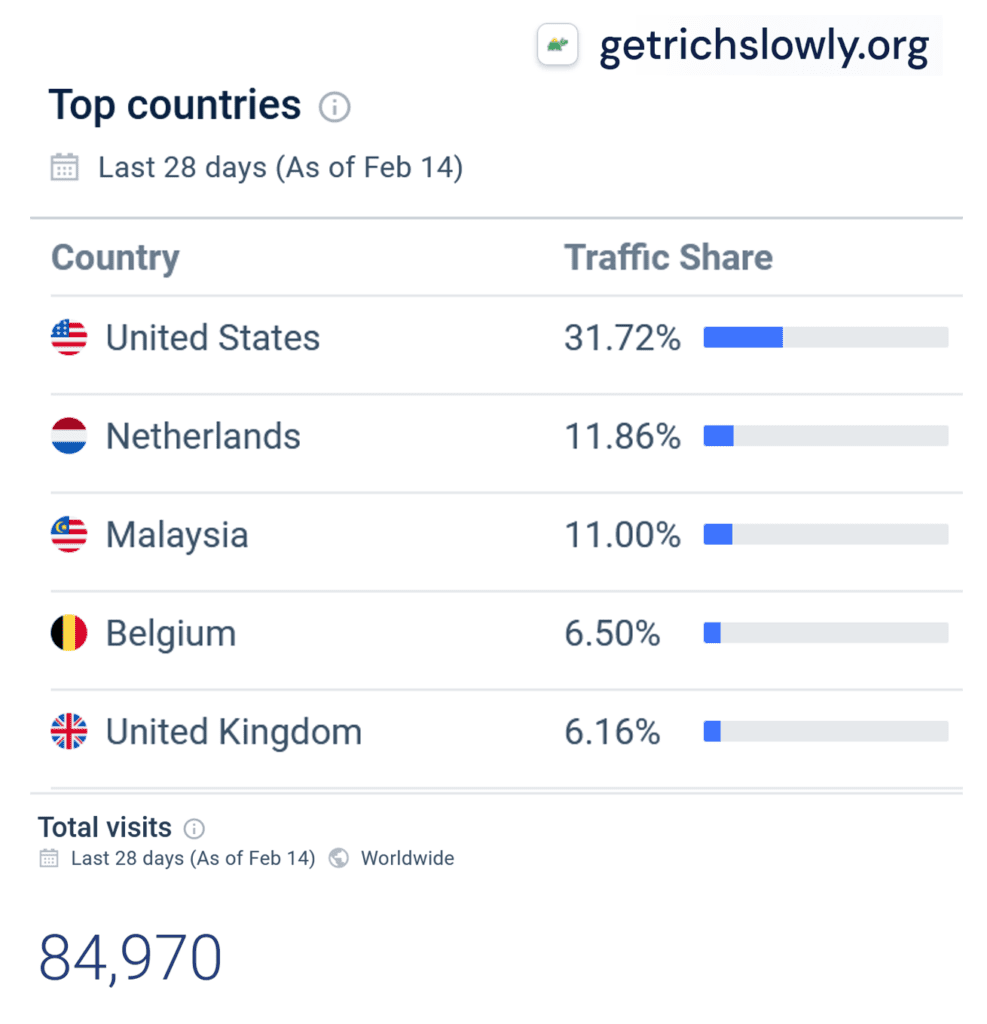This screenshot has height=1024, width=987.
Task: Click the calendar icon under Top countries
Action: point(65,167)
